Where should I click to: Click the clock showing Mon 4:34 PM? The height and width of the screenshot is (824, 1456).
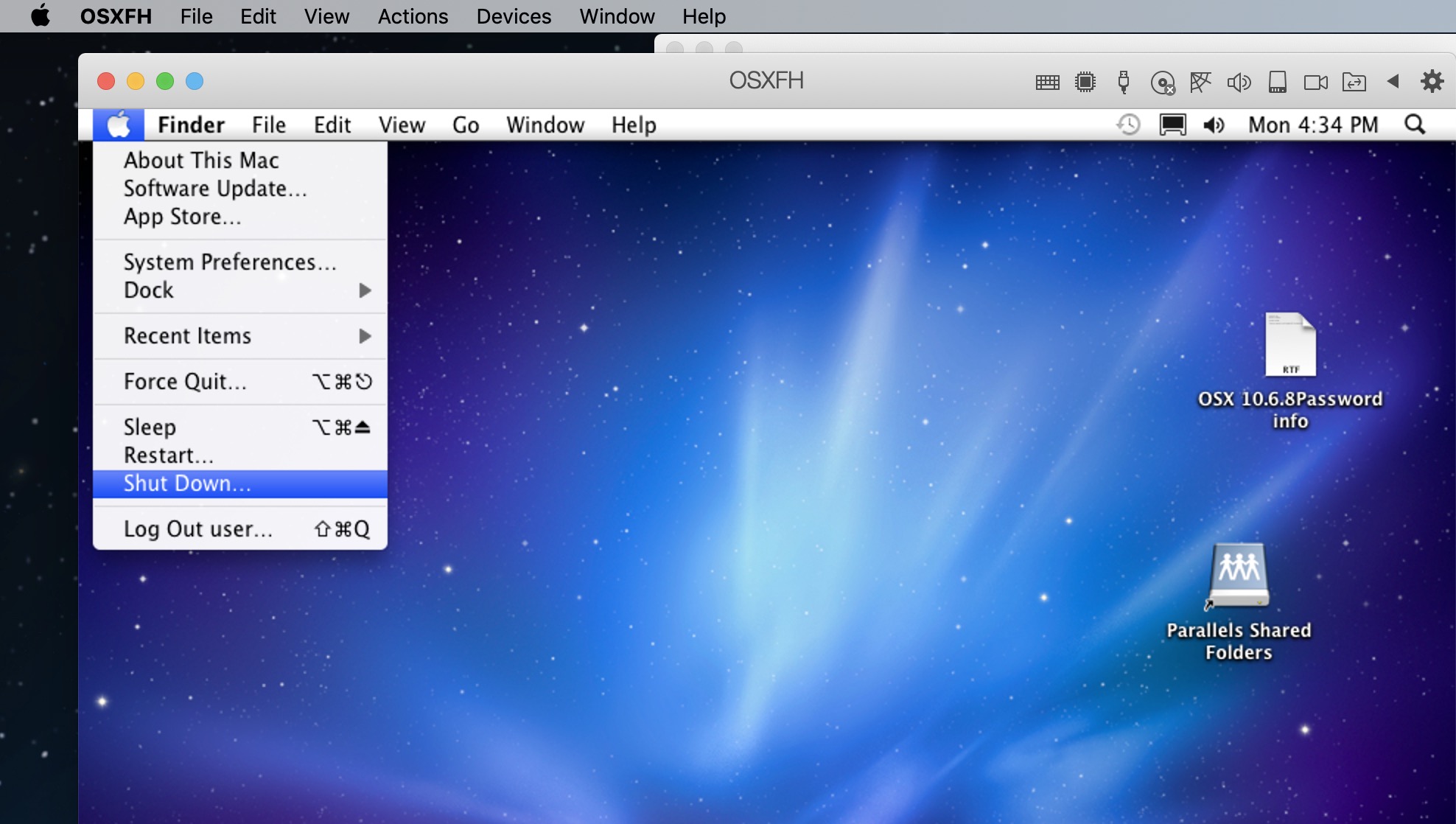[1313, 125]
